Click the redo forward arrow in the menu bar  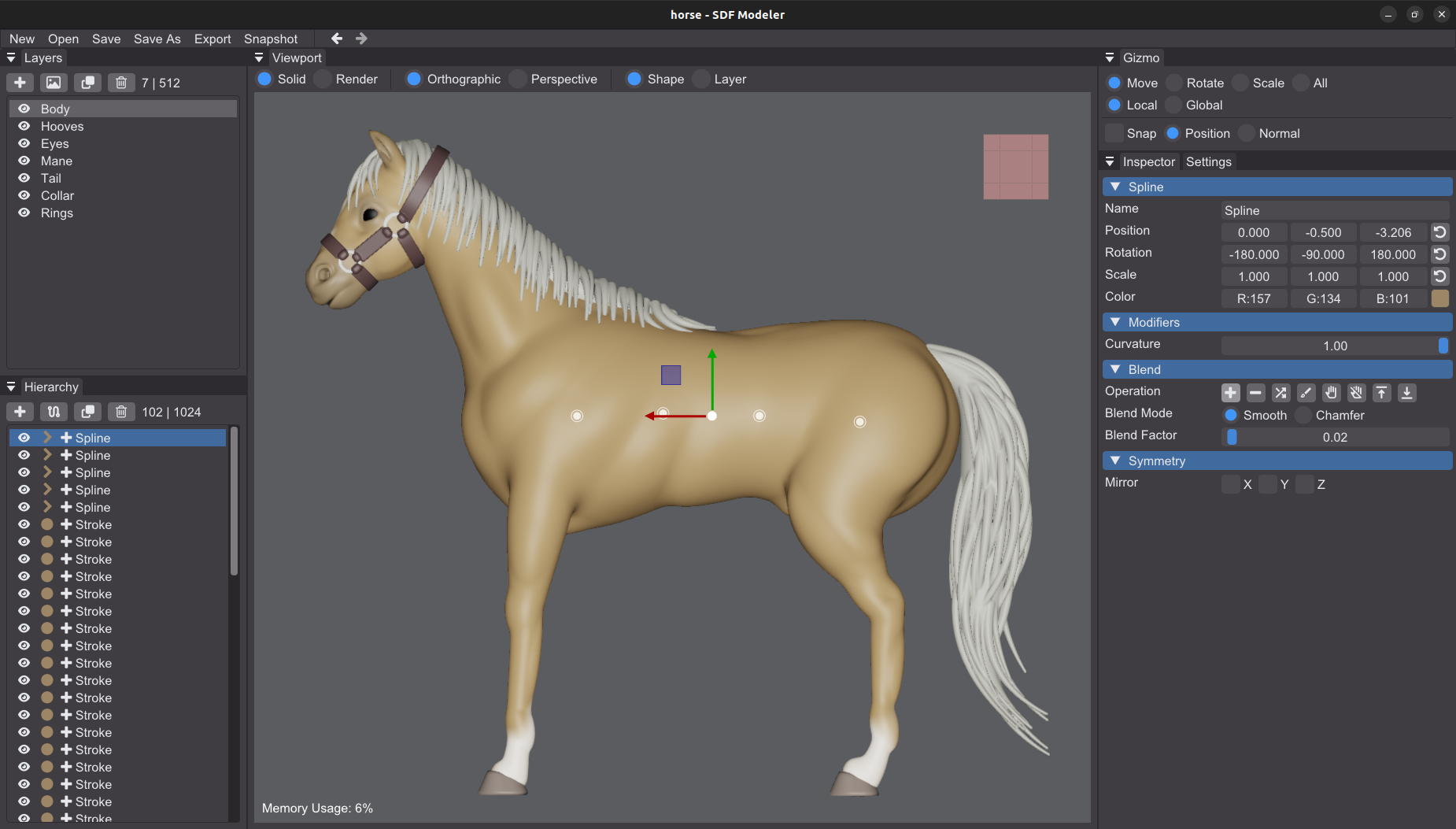click(x=361, y=39)
